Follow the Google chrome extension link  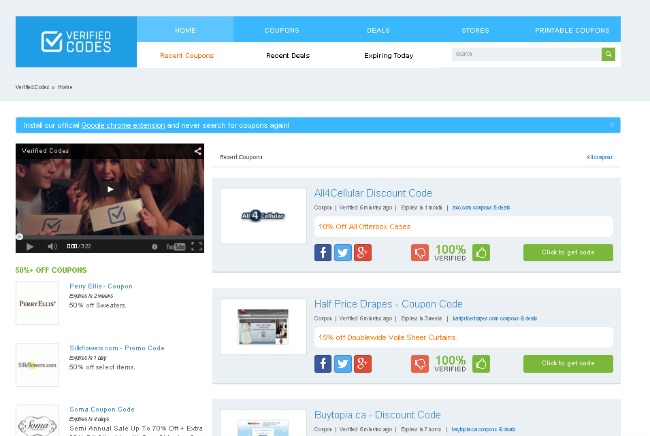click(123, 125)
